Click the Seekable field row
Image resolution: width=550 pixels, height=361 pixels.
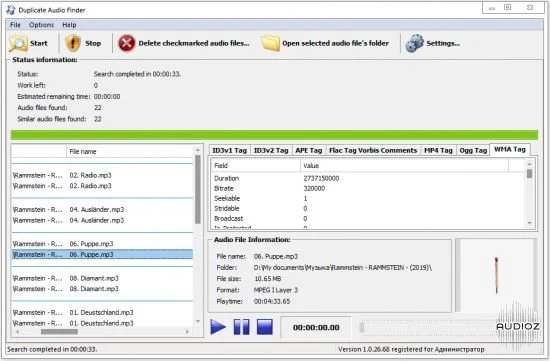point(368,198)
